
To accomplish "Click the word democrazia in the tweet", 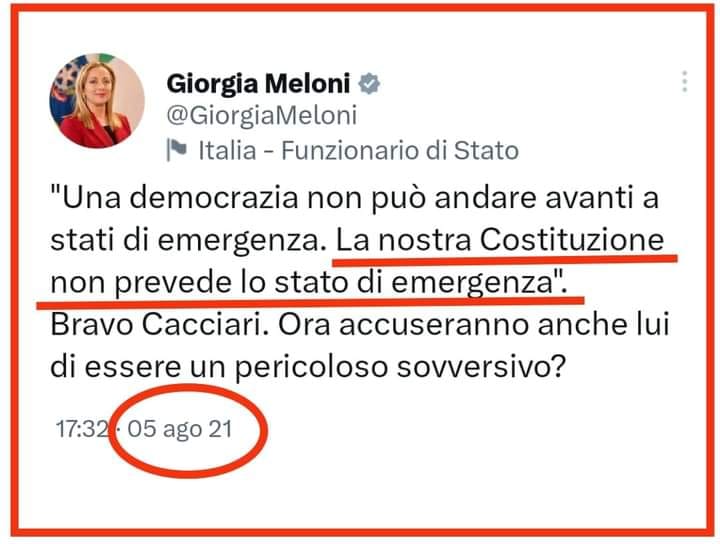I will pos(214,197).
